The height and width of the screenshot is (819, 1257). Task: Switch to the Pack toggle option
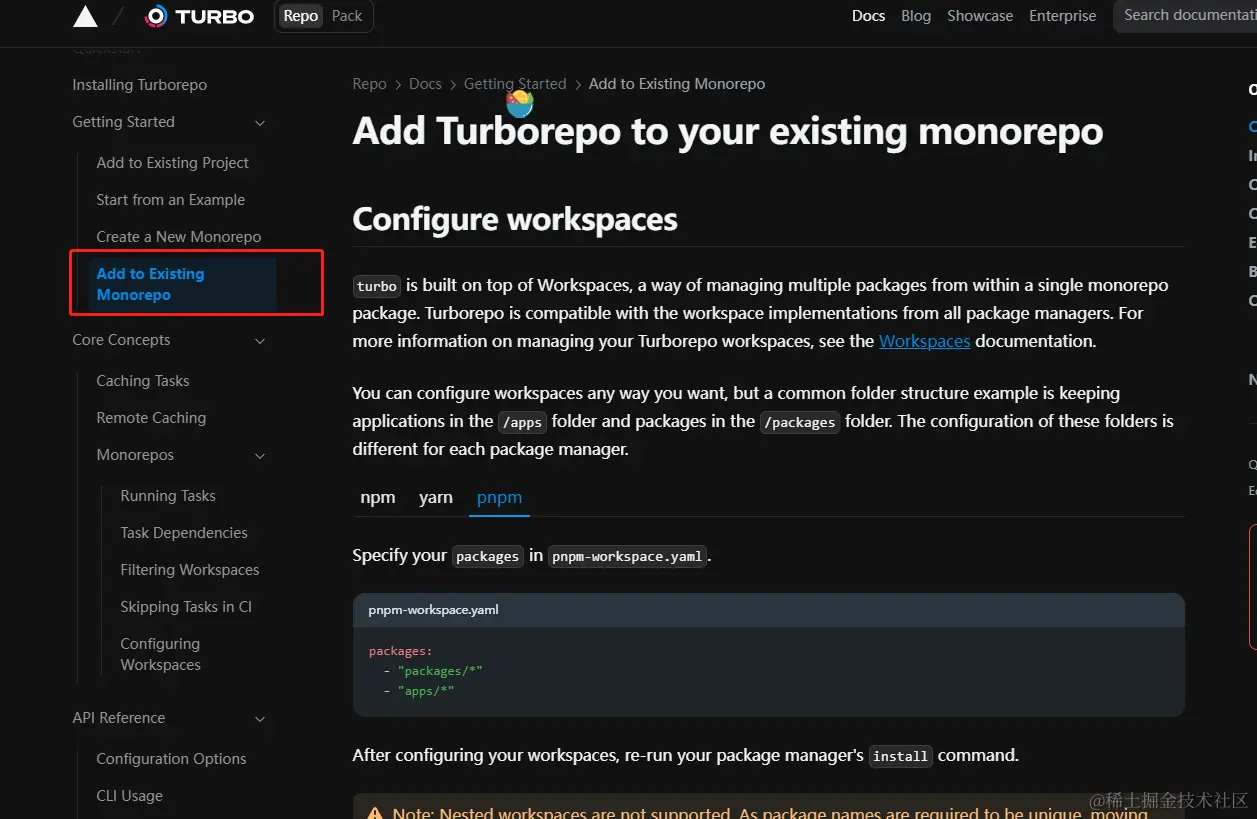click(347, 16)
